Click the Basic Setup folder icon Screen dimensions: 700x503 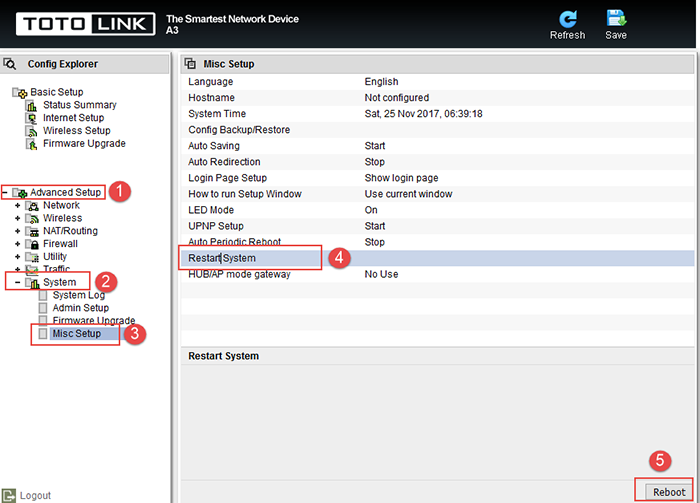[x=20, y=92]
